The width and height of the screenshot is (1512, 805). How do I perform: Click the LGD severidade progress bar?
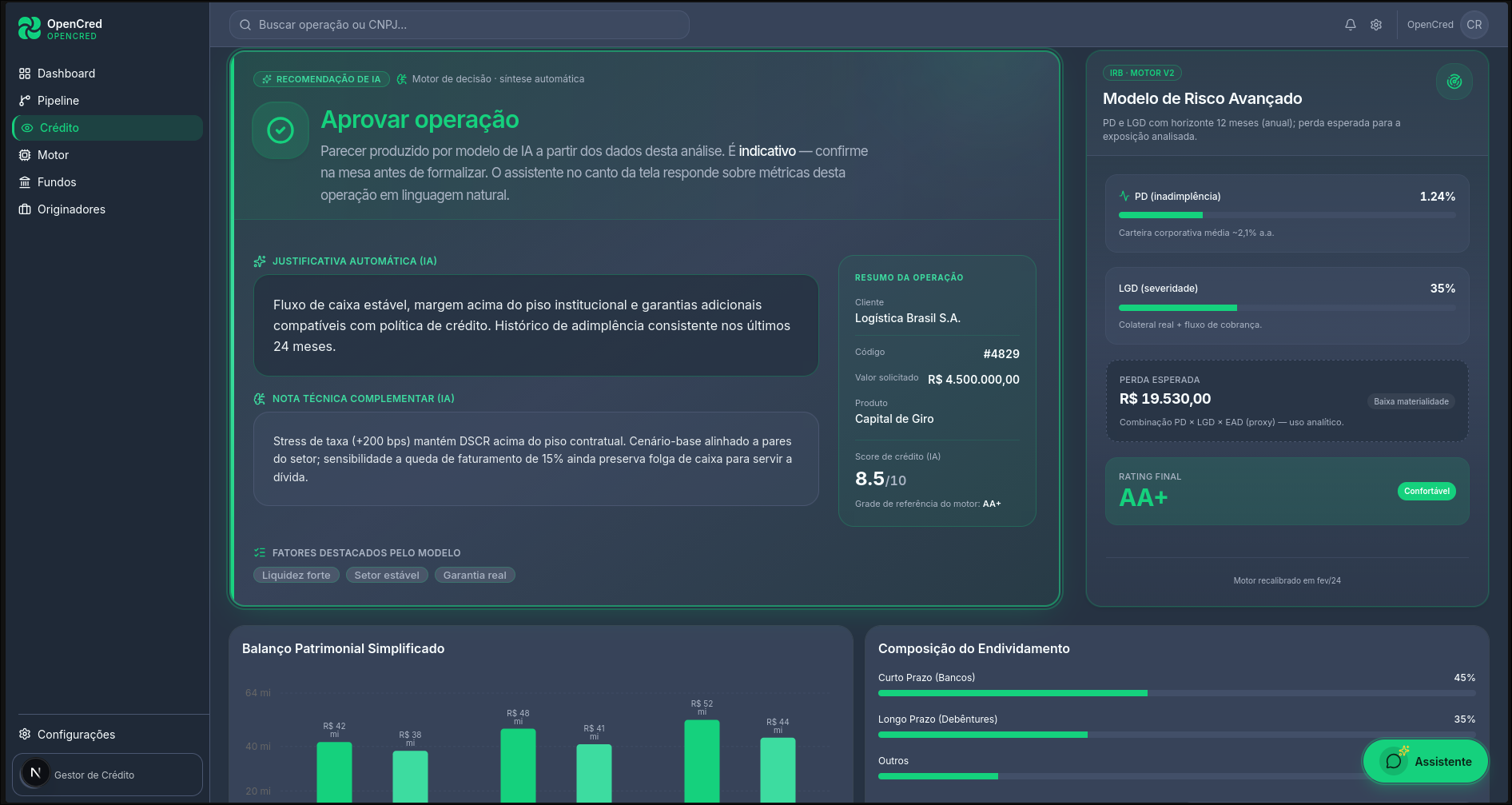tap(1287, 308)
